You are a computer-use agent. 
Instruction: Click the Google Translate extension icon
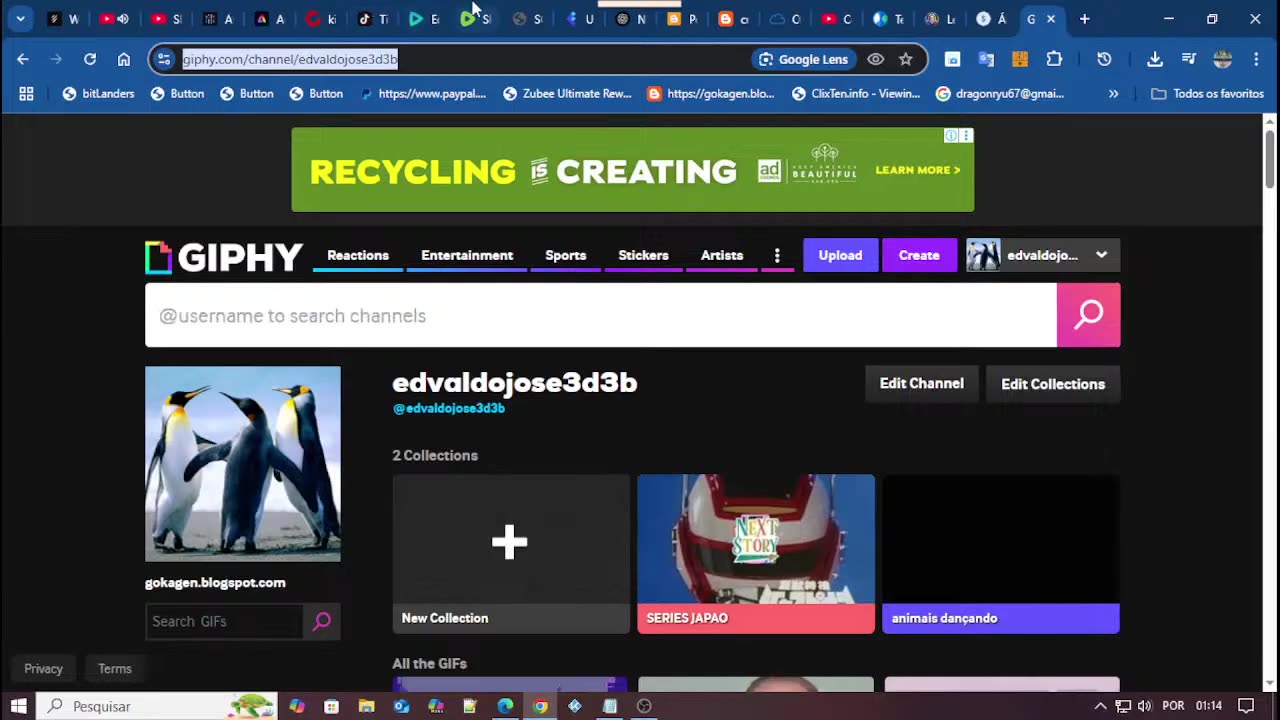[x=986, y=59]
